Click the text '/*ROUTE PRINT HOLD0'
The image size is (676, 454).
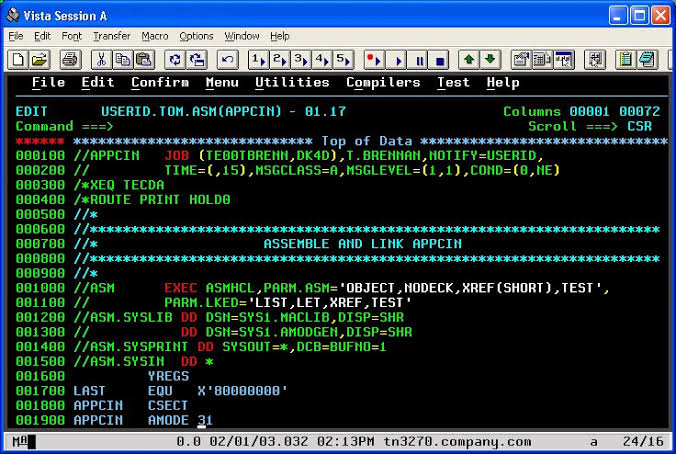(x=152, y=200)
